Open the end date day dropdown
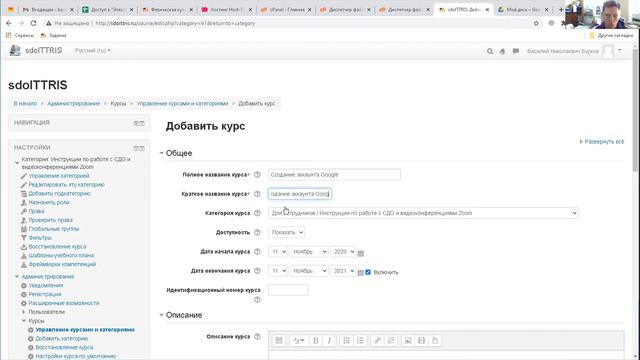 point(278,271)
